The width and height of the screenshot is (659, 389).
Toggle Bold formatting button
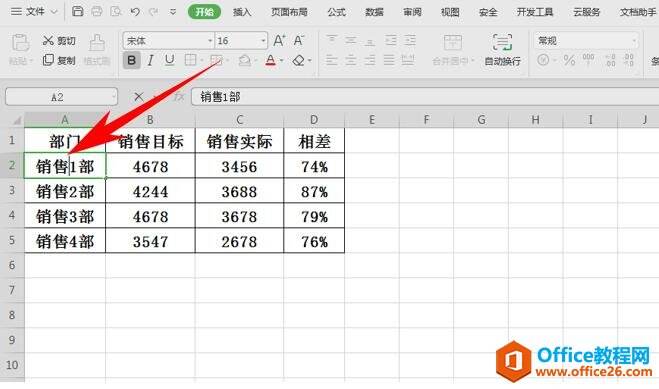(131, 60)
